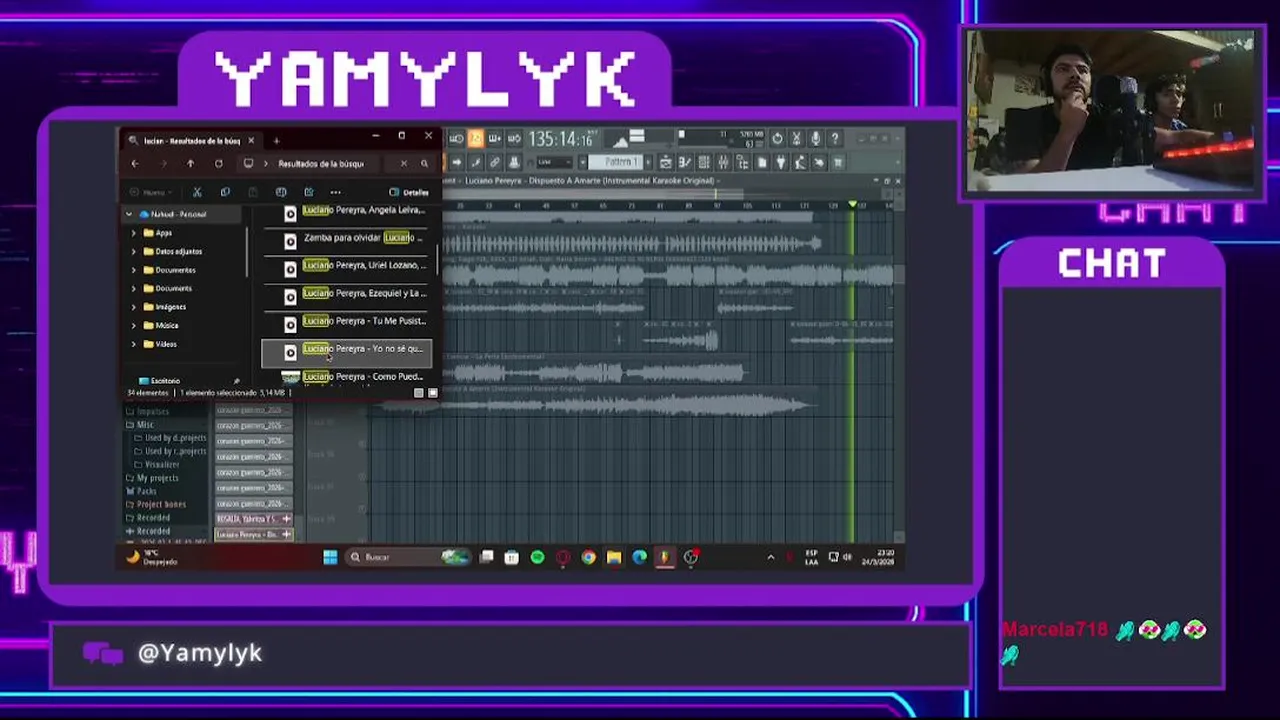Open My projects in FL Studio browser
1280x720 pixels.
click(152, 478)
